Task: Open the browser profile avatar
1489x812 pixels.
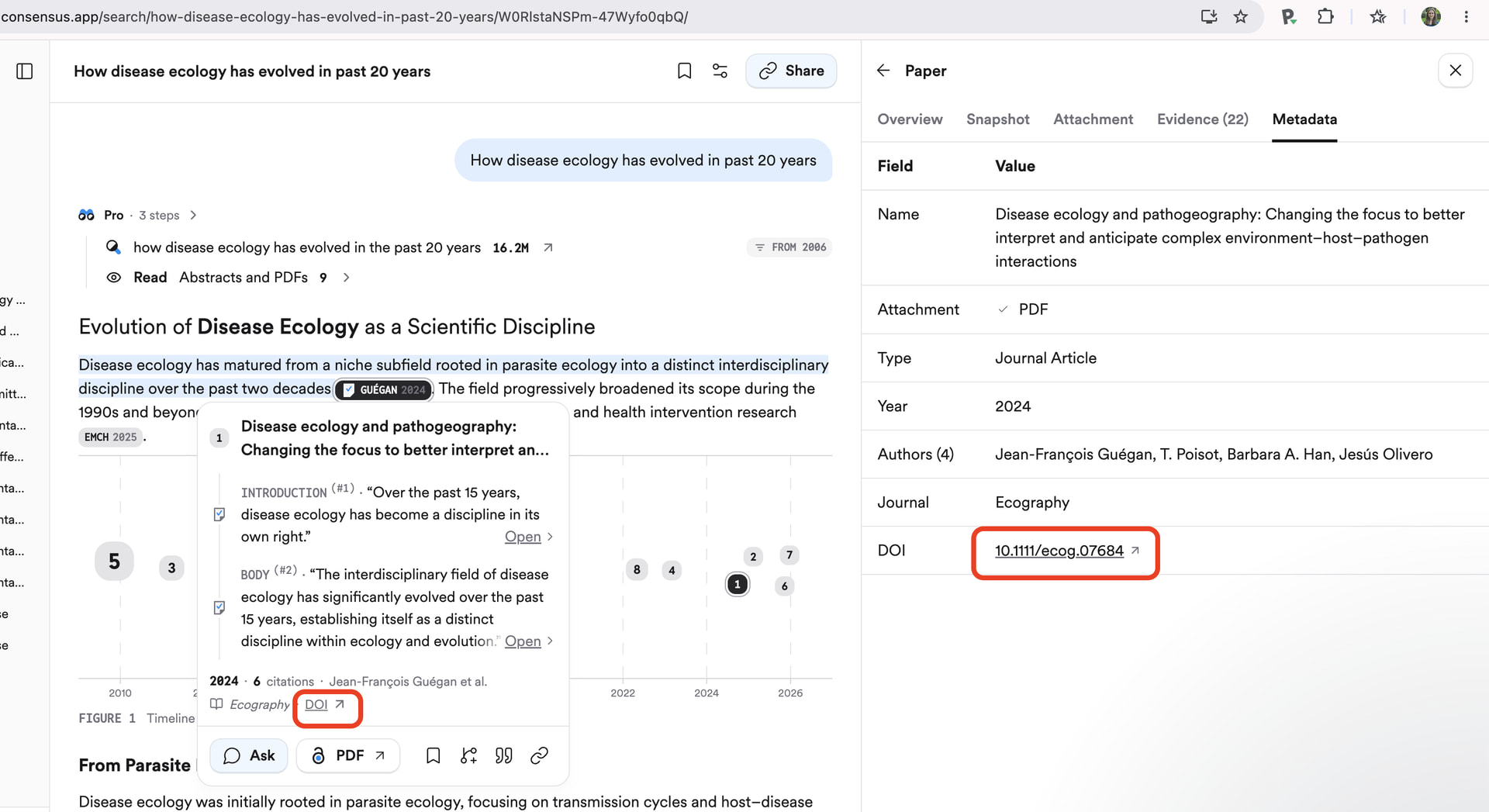Action: (1431, 16)
